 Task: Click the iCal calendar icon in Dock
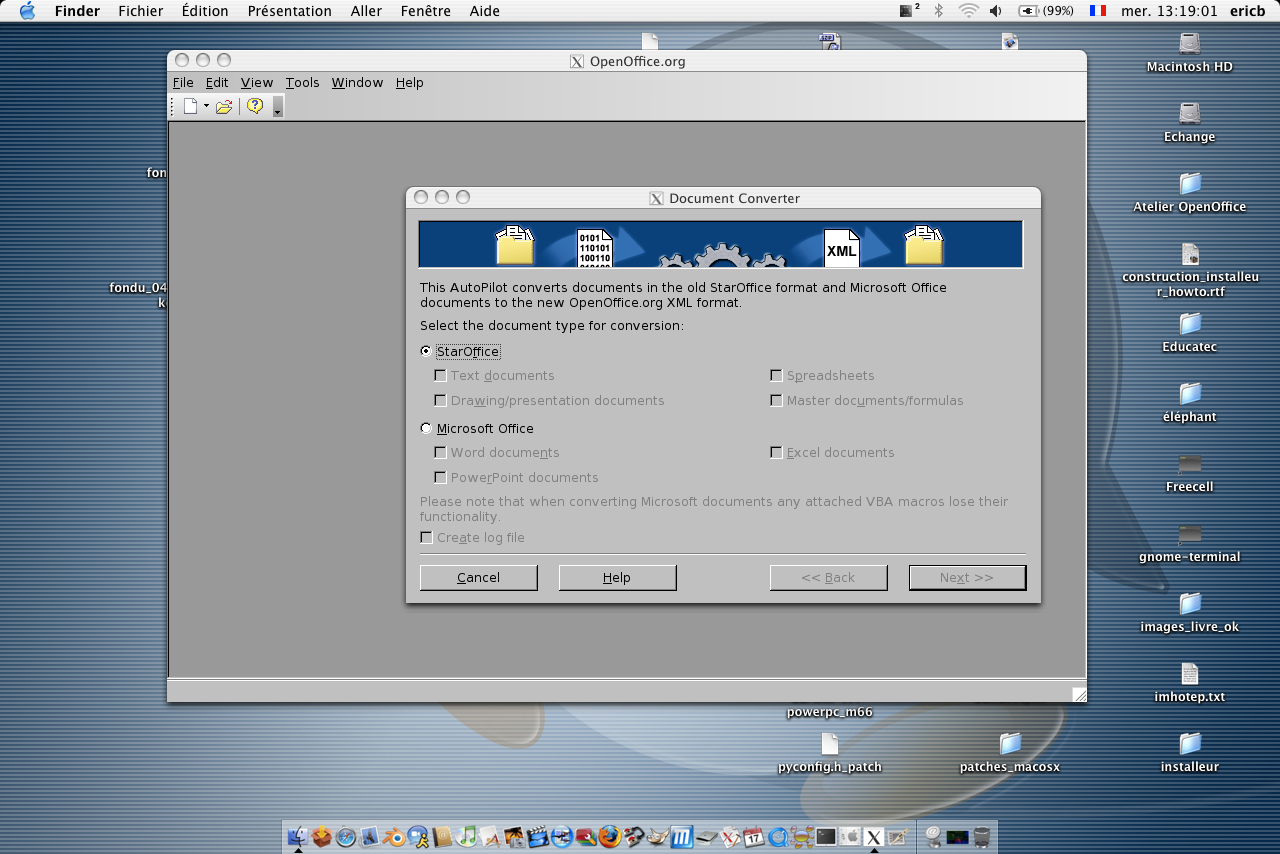(754, 836)
